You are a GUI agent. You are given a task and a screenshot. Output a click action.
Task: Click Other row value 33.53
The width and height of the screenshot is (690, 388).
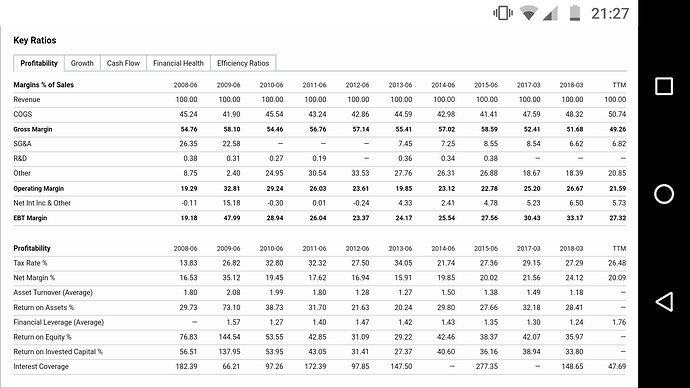click(360, 173)
